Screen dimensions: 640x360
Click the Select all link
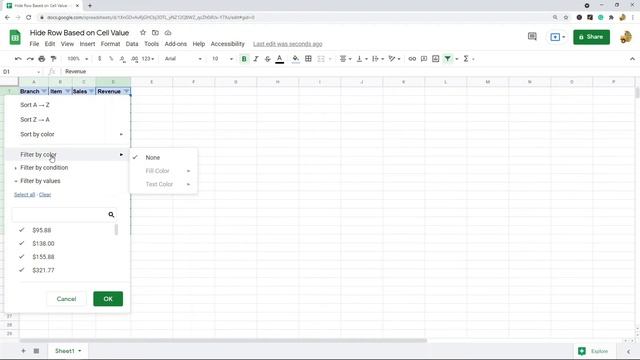[24, 195]
